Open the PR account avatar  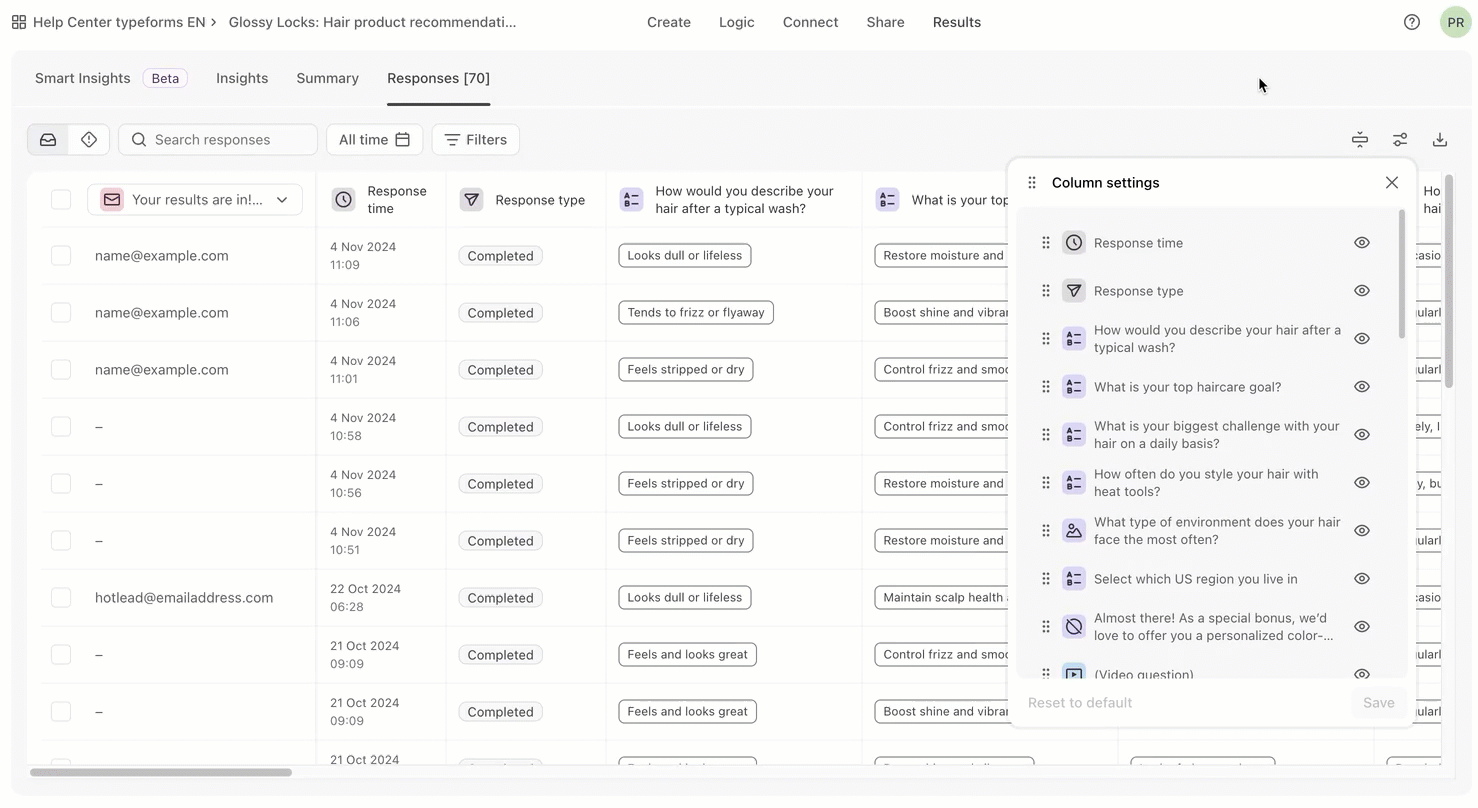coord(1455,22)
